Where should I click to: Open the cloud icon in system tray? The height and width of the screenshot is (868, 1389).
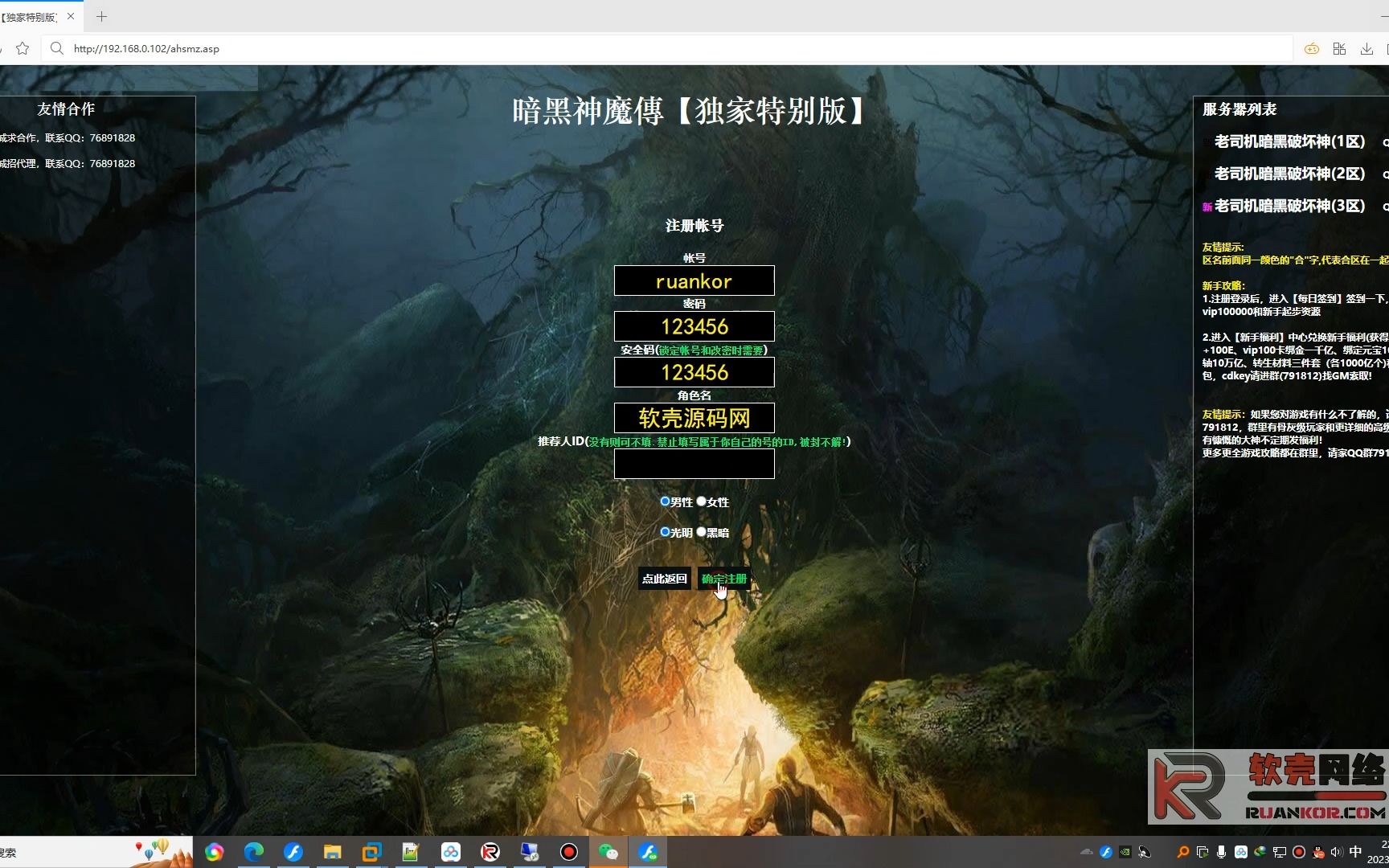pyautogui.click(x=1087, y=852)
